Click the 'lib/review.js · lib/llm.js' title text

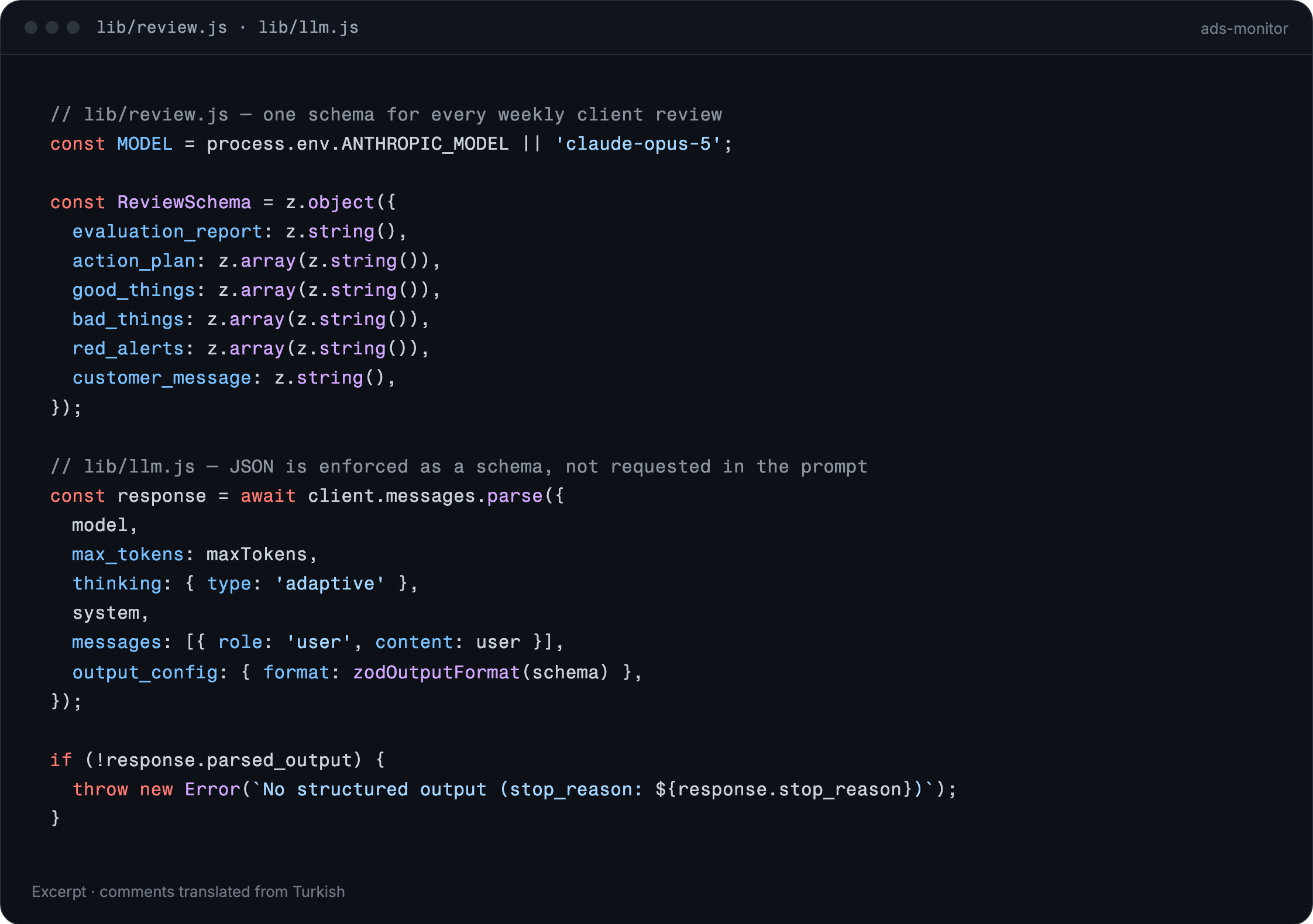point(227,27)
